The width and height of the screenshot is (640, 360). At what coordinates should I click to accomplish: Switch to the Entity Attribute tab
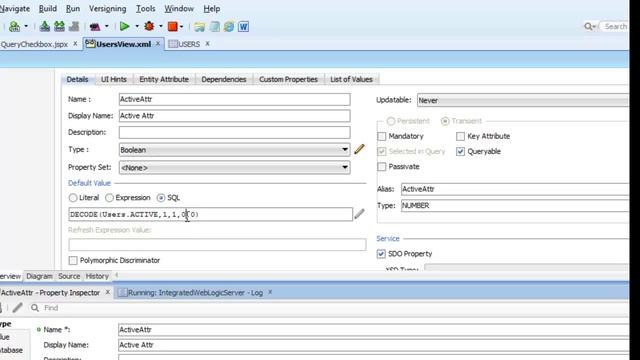pyautogui.click(x=164, y=79)
